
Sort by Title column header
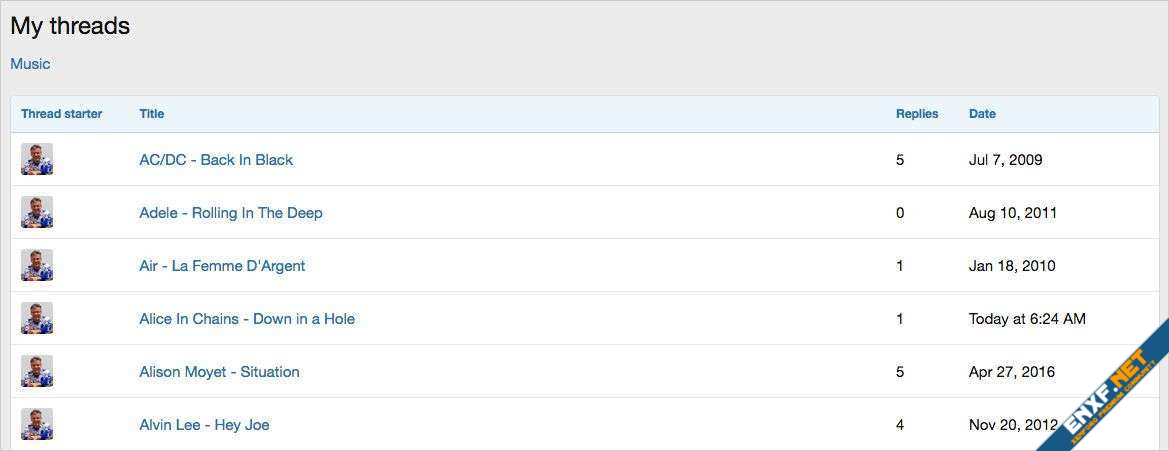point(152,114)
